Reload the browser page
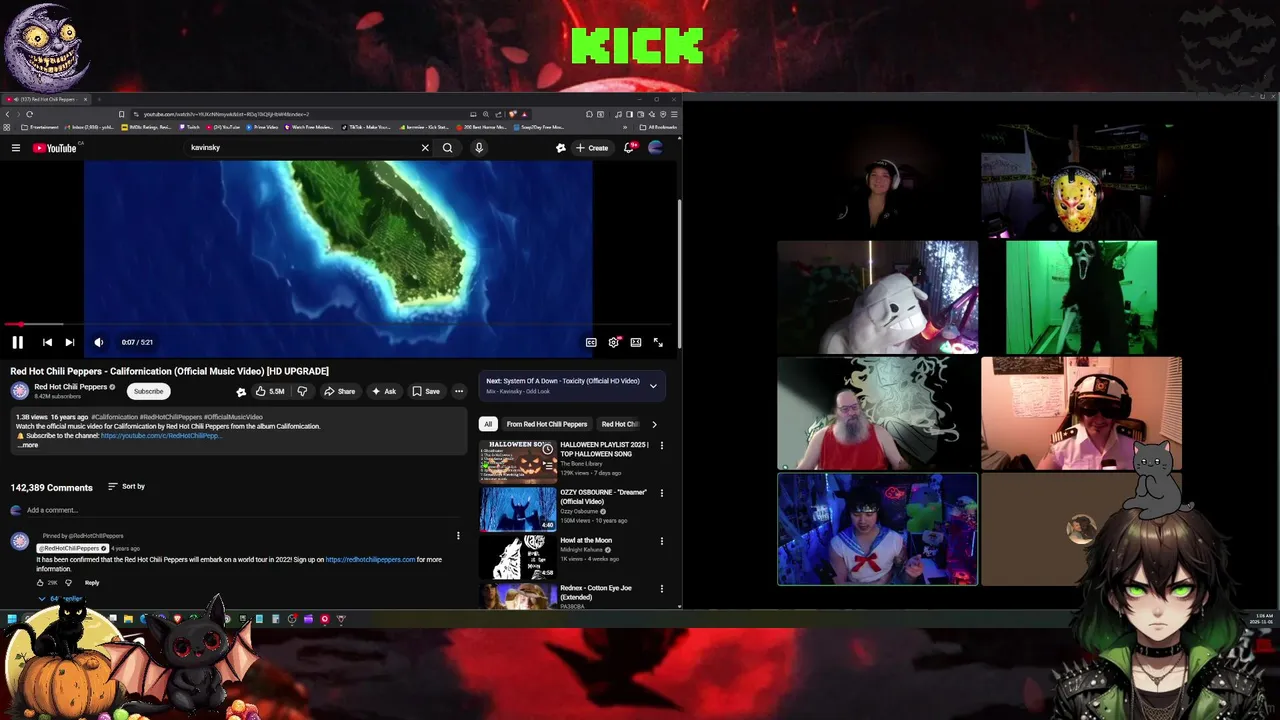This screenshot has height=720, width=1280. tap(30, 114)
